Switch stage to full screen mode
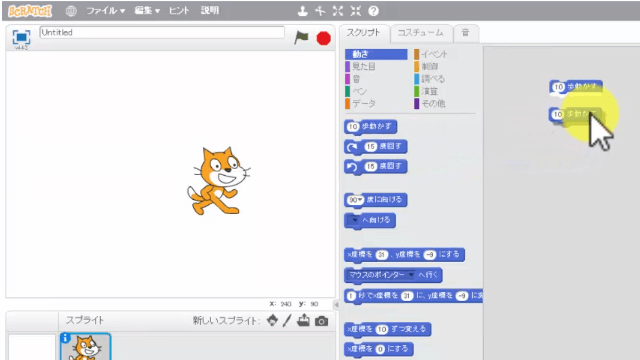This screenshot has width=640, height=360. pyautogui.click(x=21, y=37)
